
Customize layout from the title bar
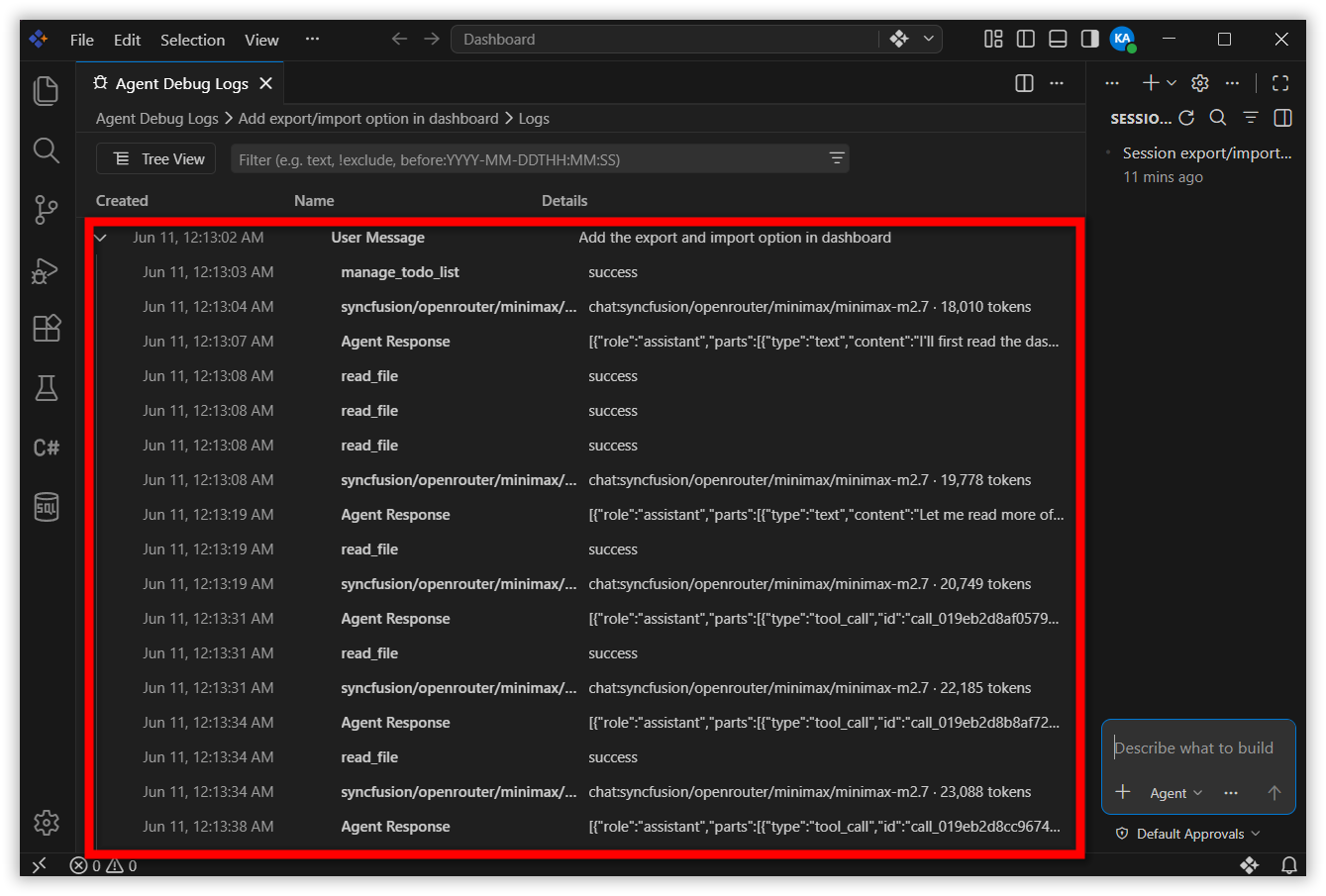[993, 39]
